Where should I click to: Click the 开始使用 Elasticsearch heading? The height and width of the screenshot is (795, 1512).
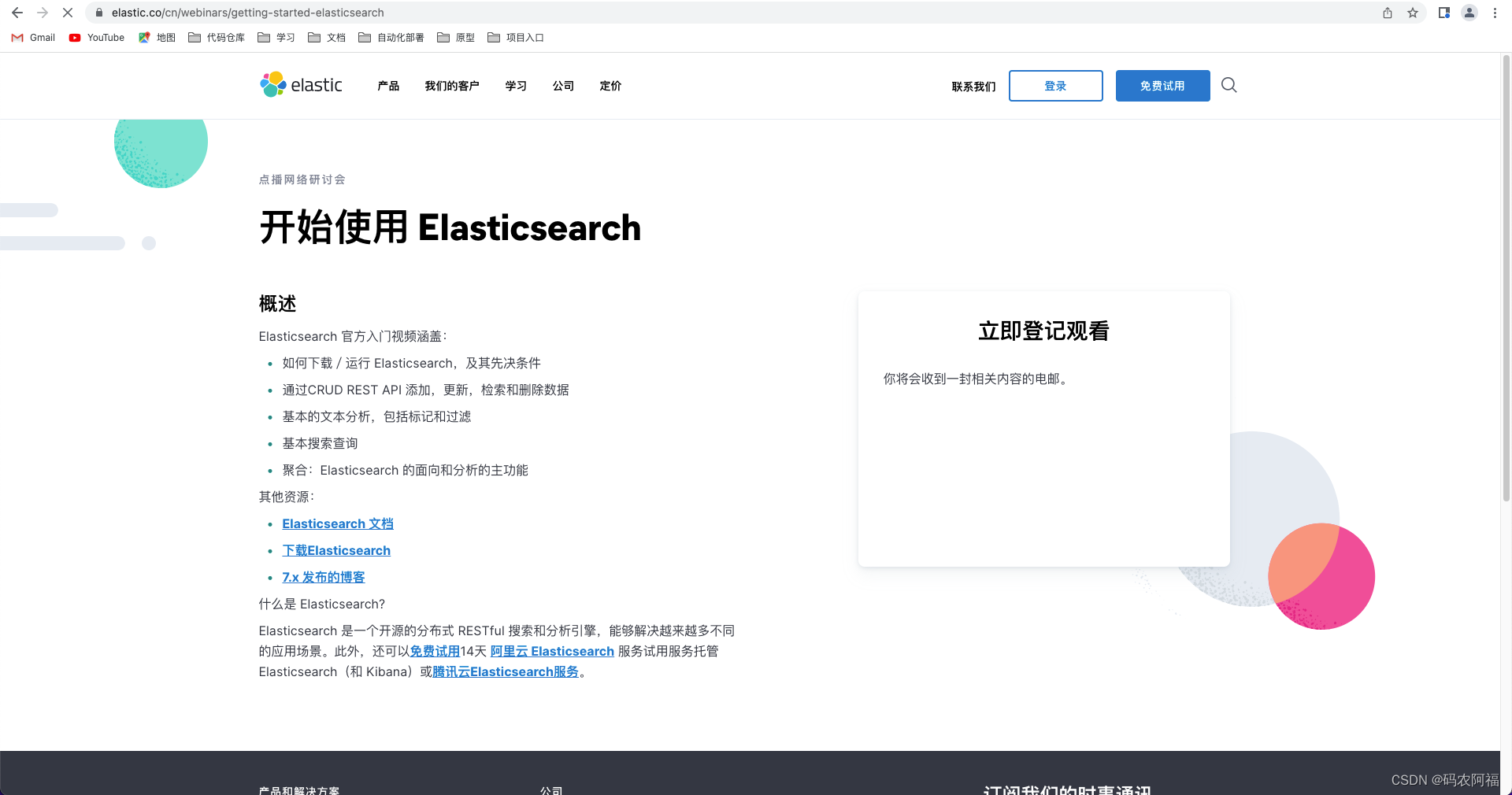tap(450, 227)
